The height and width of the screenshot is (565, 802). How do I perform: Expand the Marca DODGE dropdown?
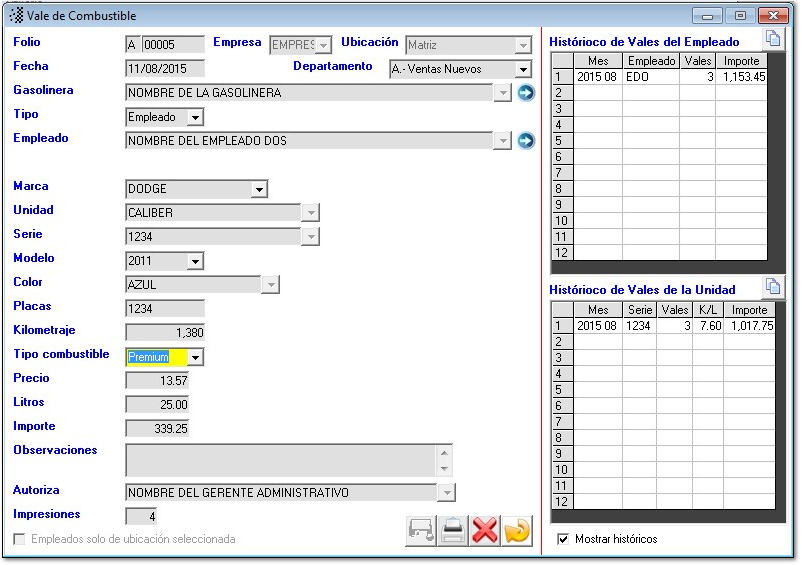259,189
